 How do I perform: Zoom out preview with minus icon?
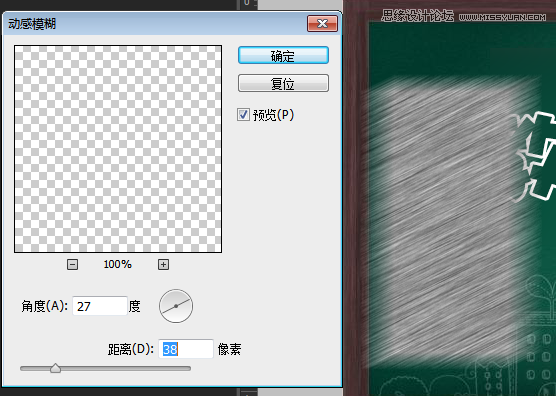(x=72, y=264)
